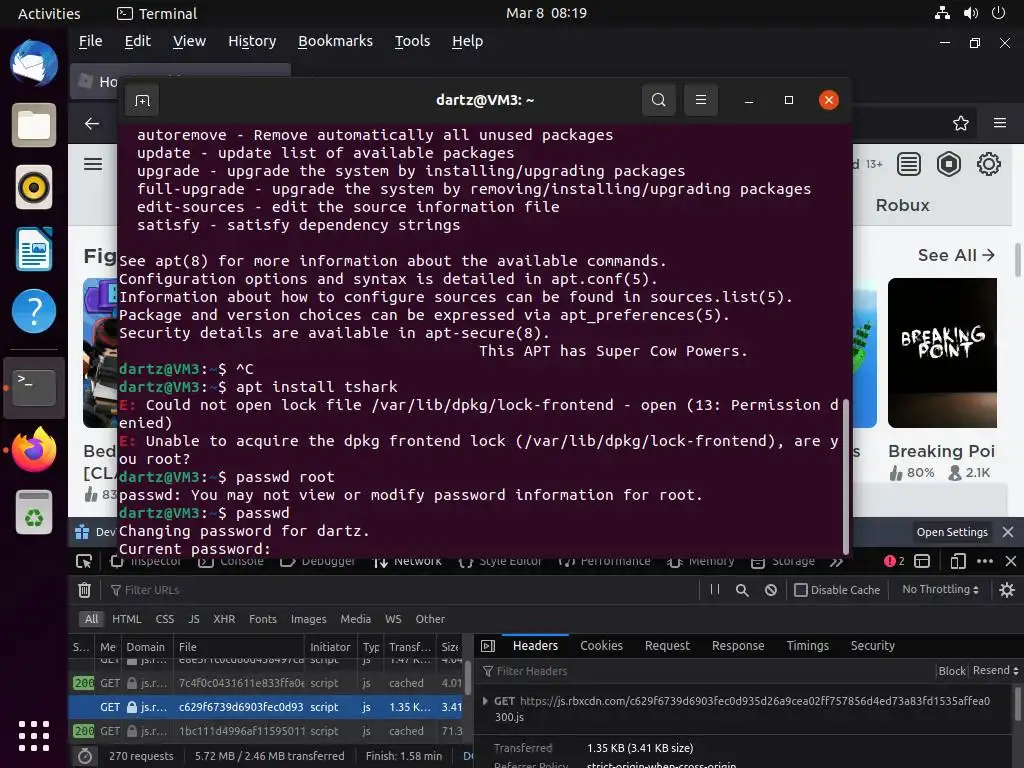Open the Tools menu

tap(412, 41)
